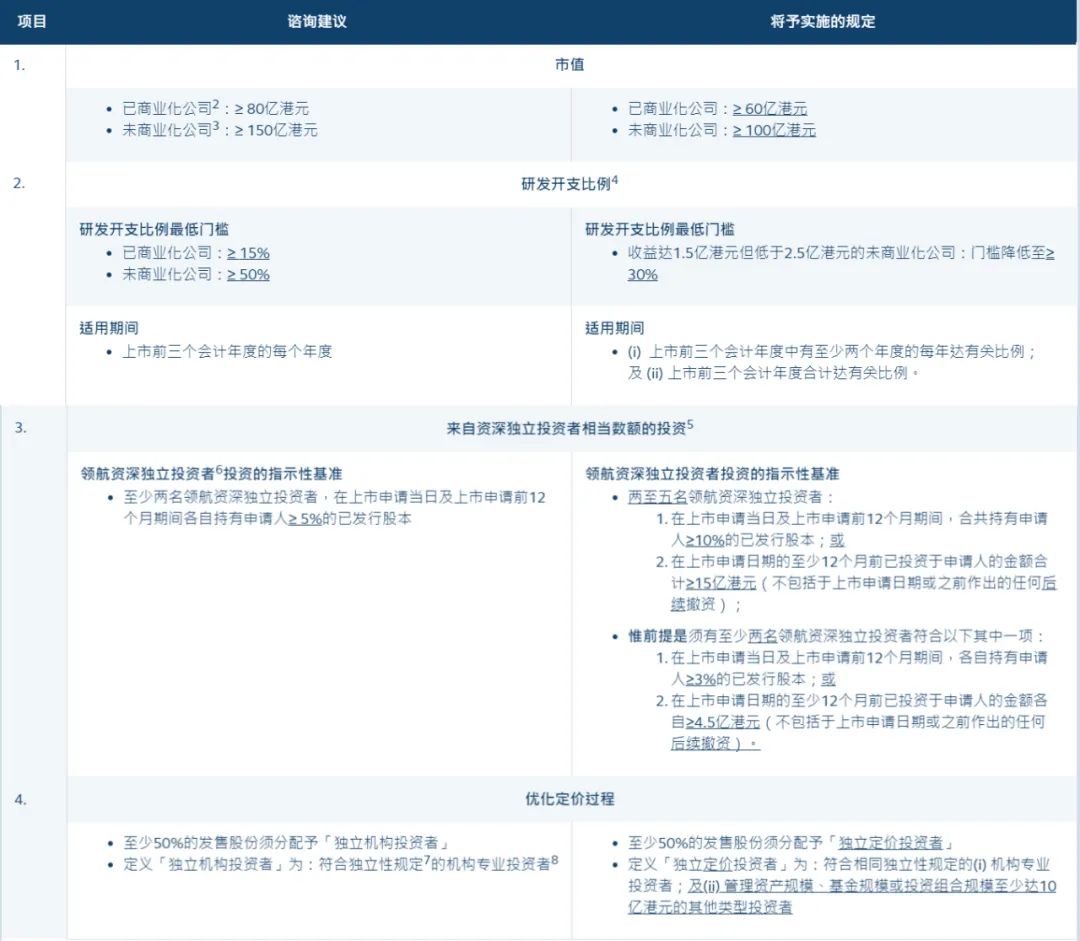Click the 谘询建议 column header
Screen dimensions: 1080x941
click(x=318, y=20)
